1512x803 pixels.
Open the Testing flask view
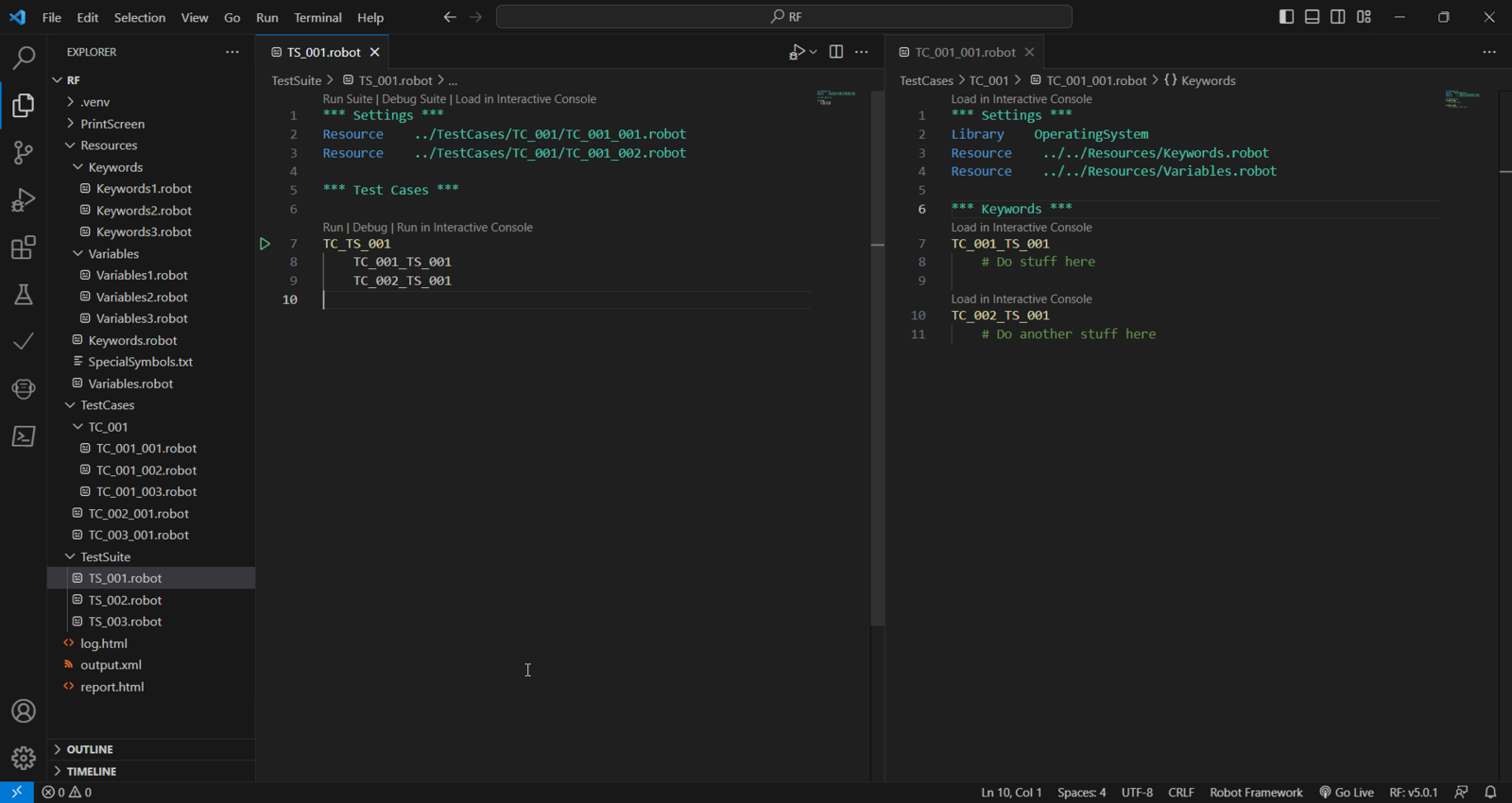[24, 295]
